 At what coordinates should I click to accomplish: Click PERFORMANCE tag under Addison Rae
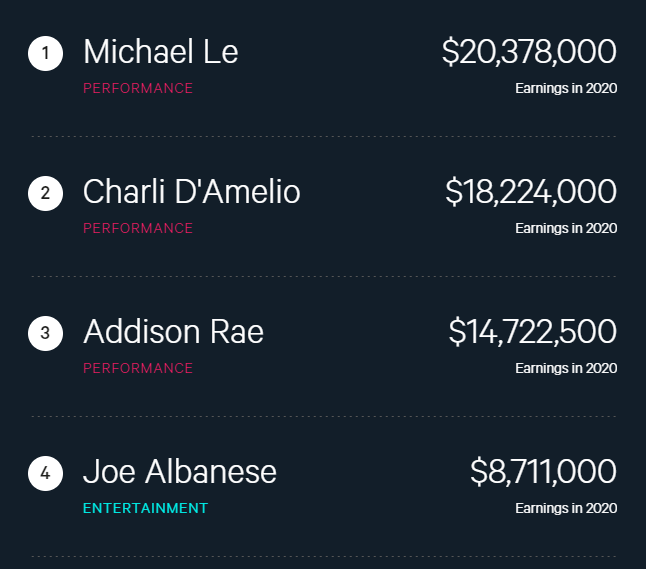pyautogui.click(x=138, y=368)
